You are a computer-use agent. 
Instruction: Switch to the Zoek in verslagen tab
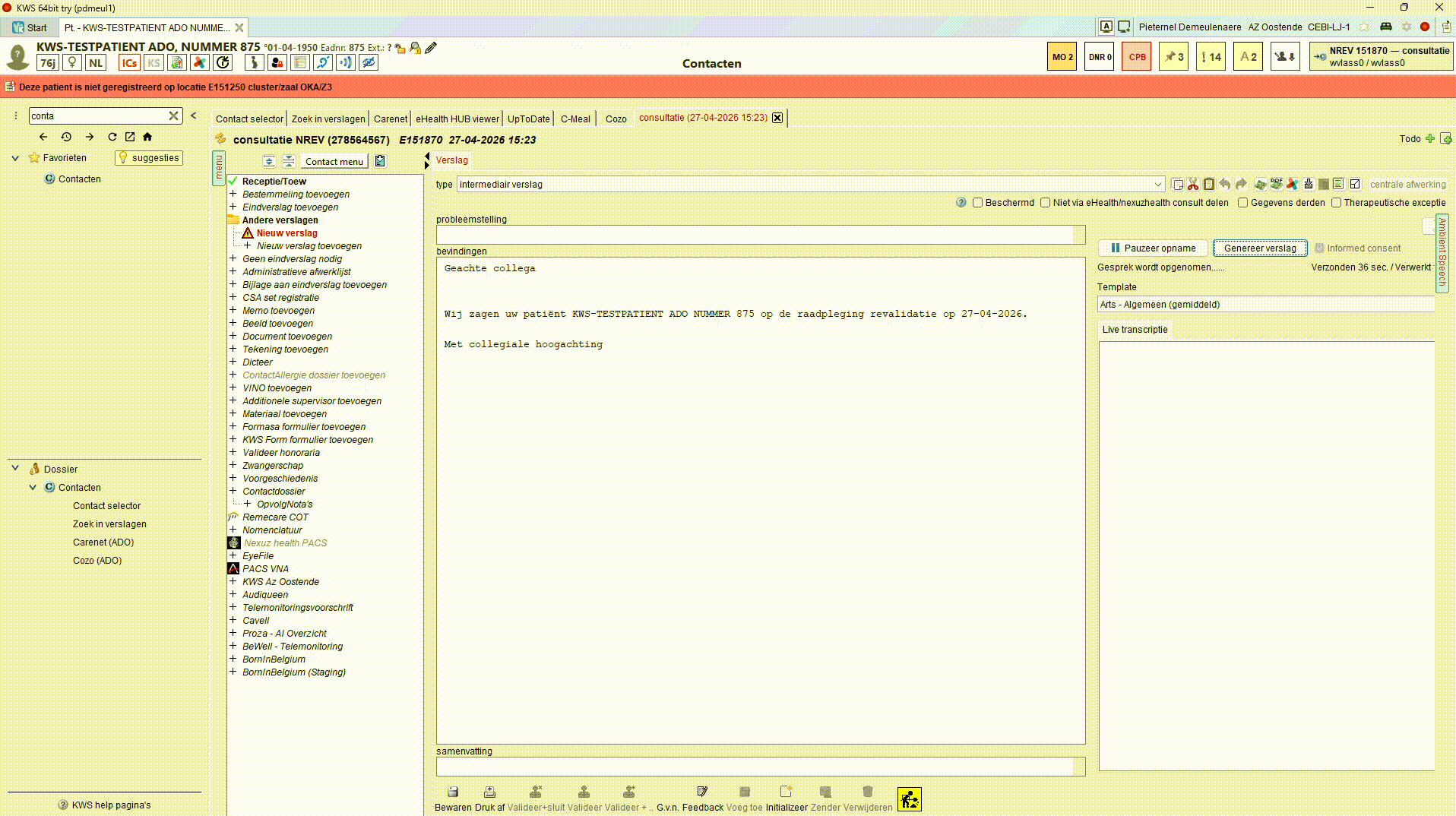click(328, 119)
